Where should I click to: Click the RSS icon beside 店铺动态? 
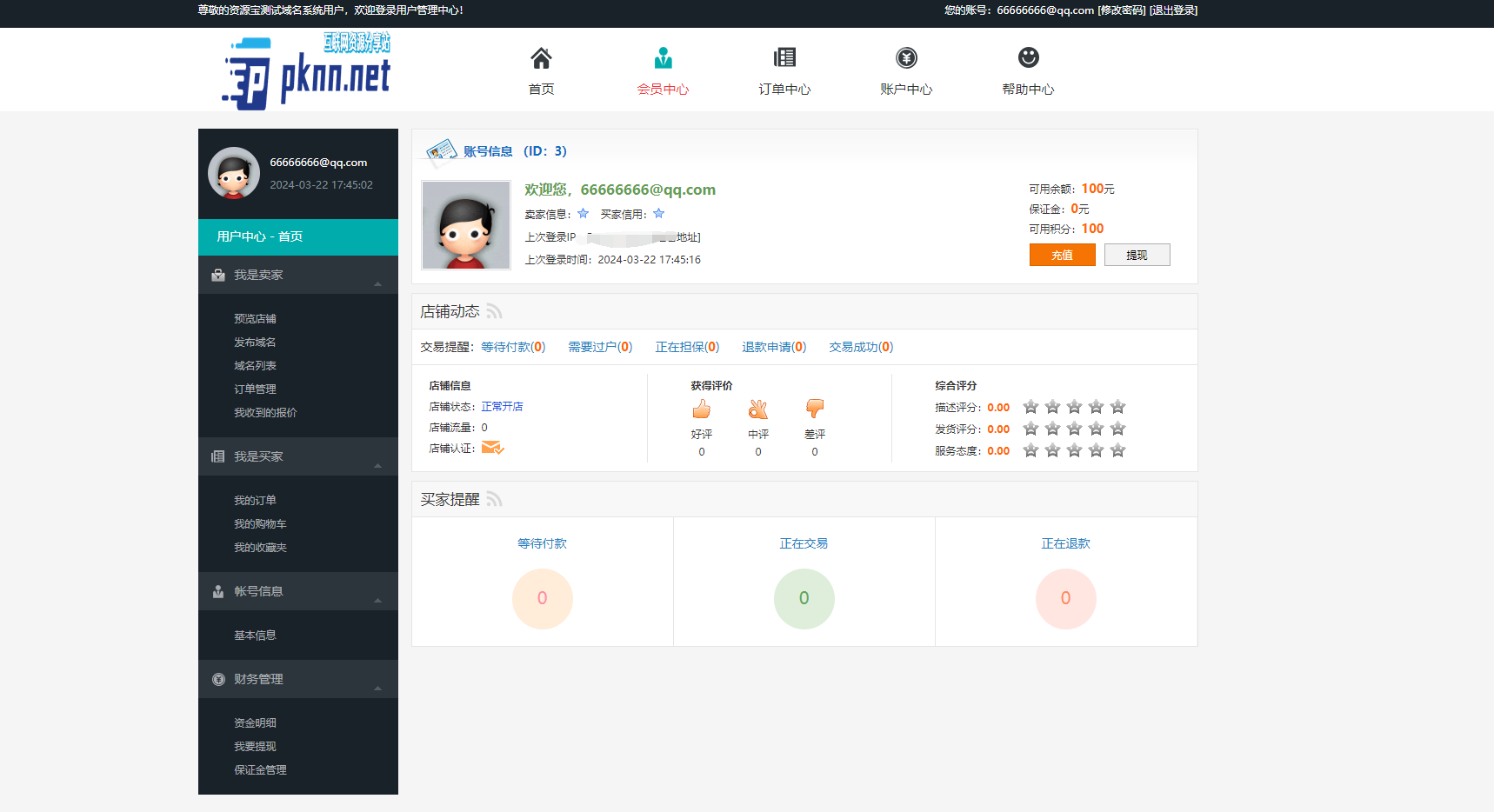495,310
